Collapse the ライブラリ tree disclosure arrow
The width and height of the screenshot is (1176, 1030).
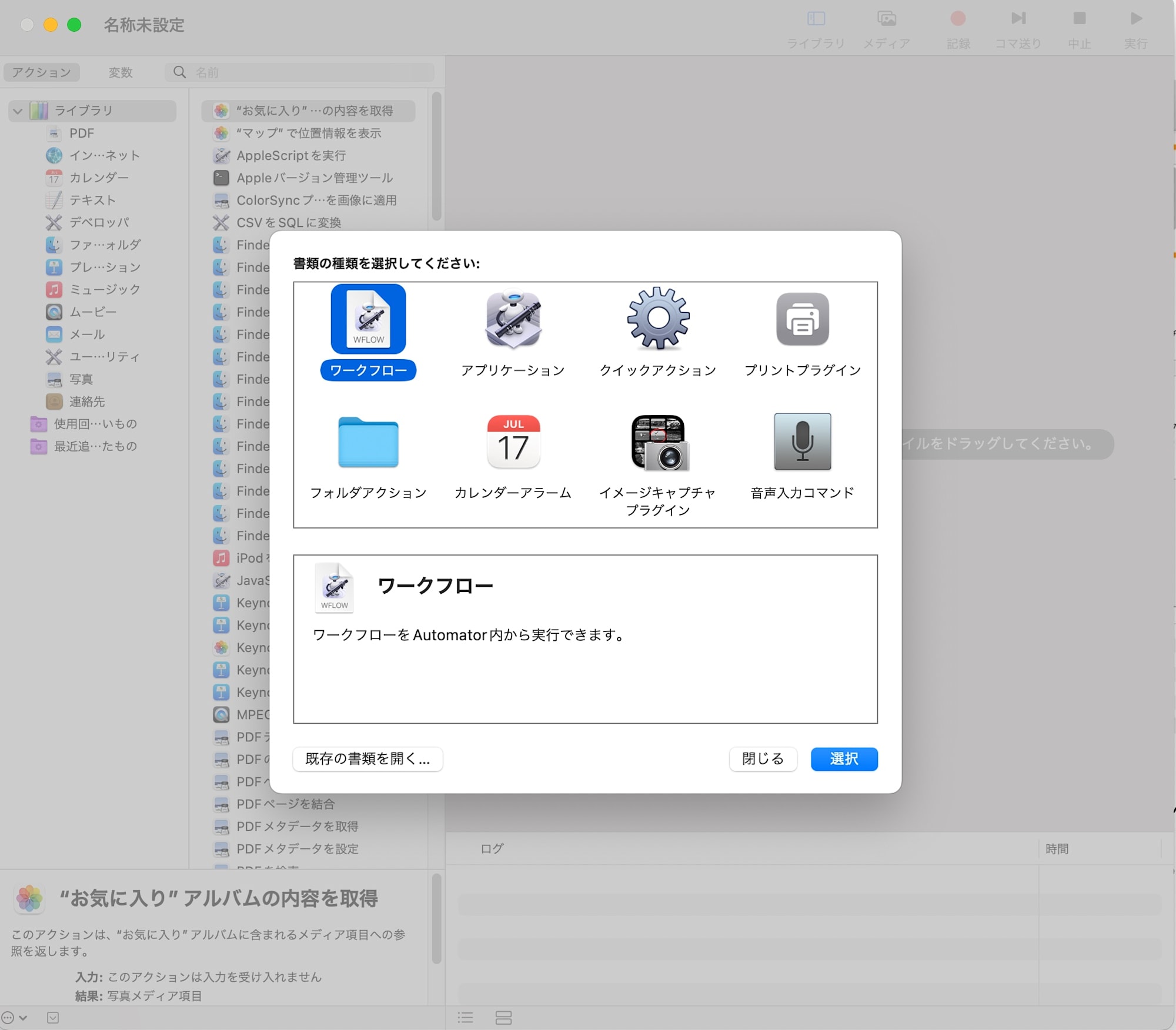[18, 111]
